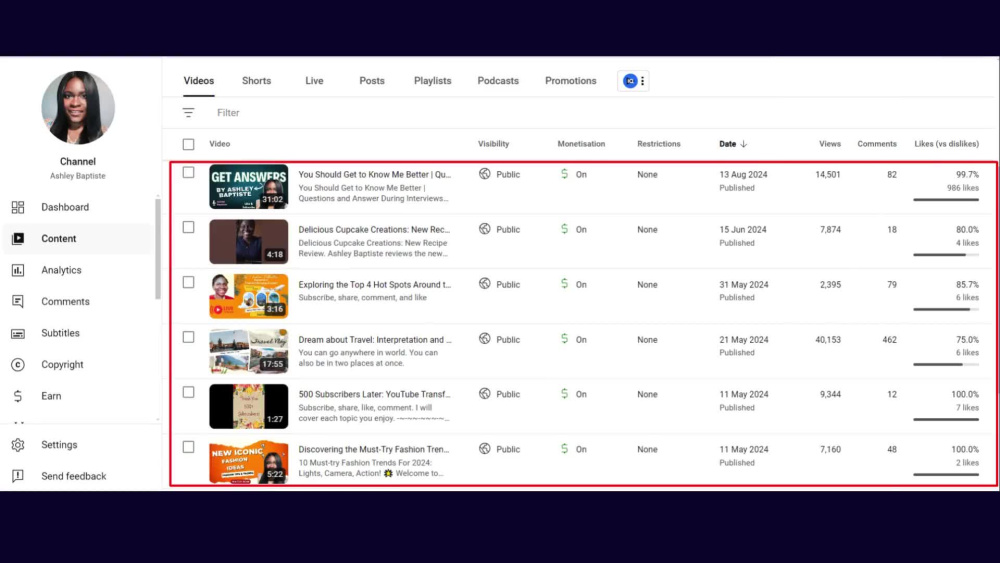The width and height of the screenshot is (1000, 563).
Task: Click the Views column header
Action: tap(830, 144)
